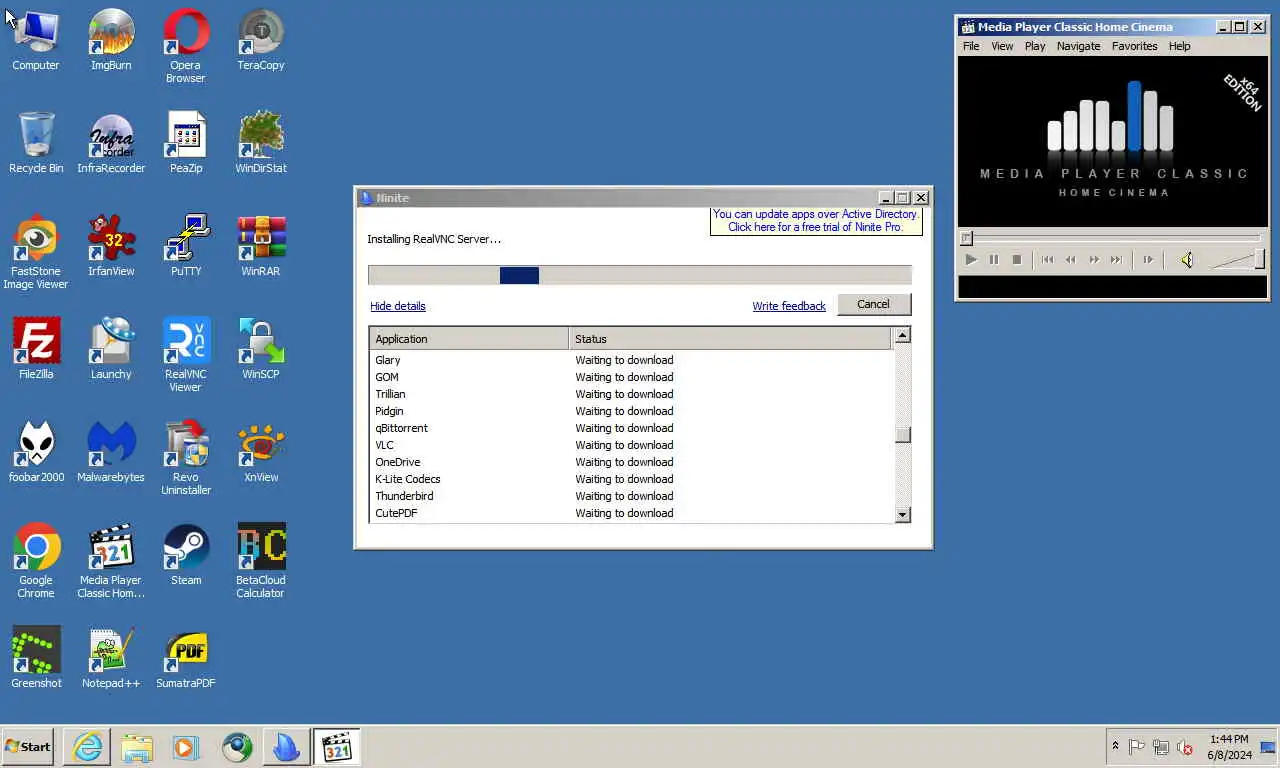Click the frame step button in player
This screenshot has height=768, width=1280.
click(x=1147, y=260)
